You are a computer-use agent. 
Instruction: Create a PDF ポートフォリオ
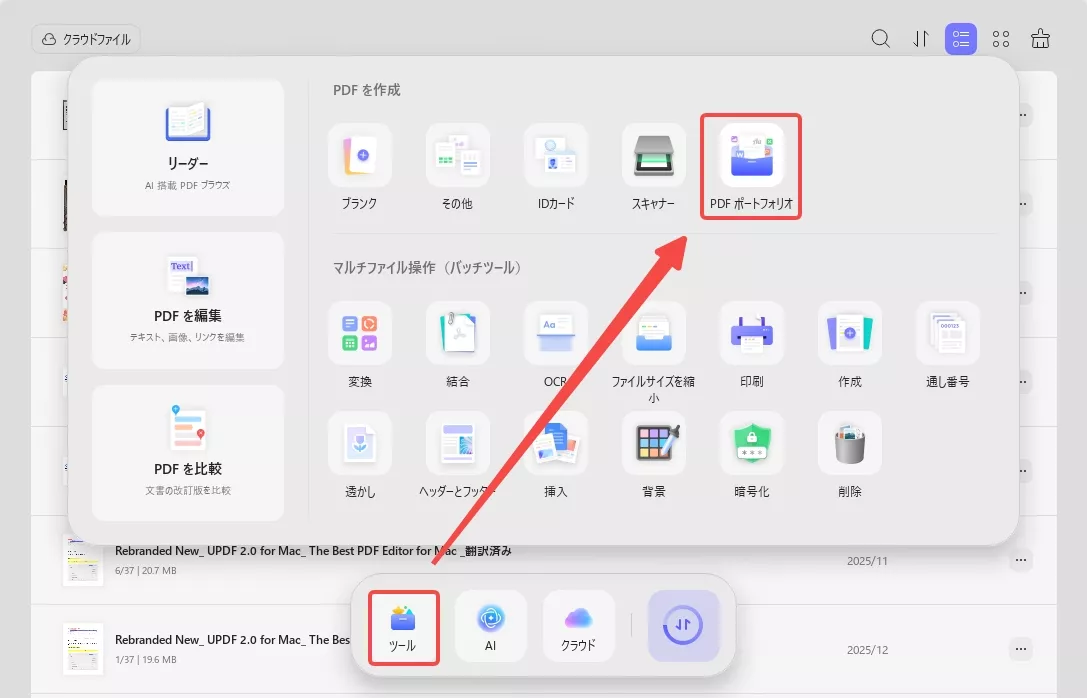pos(751,167)
